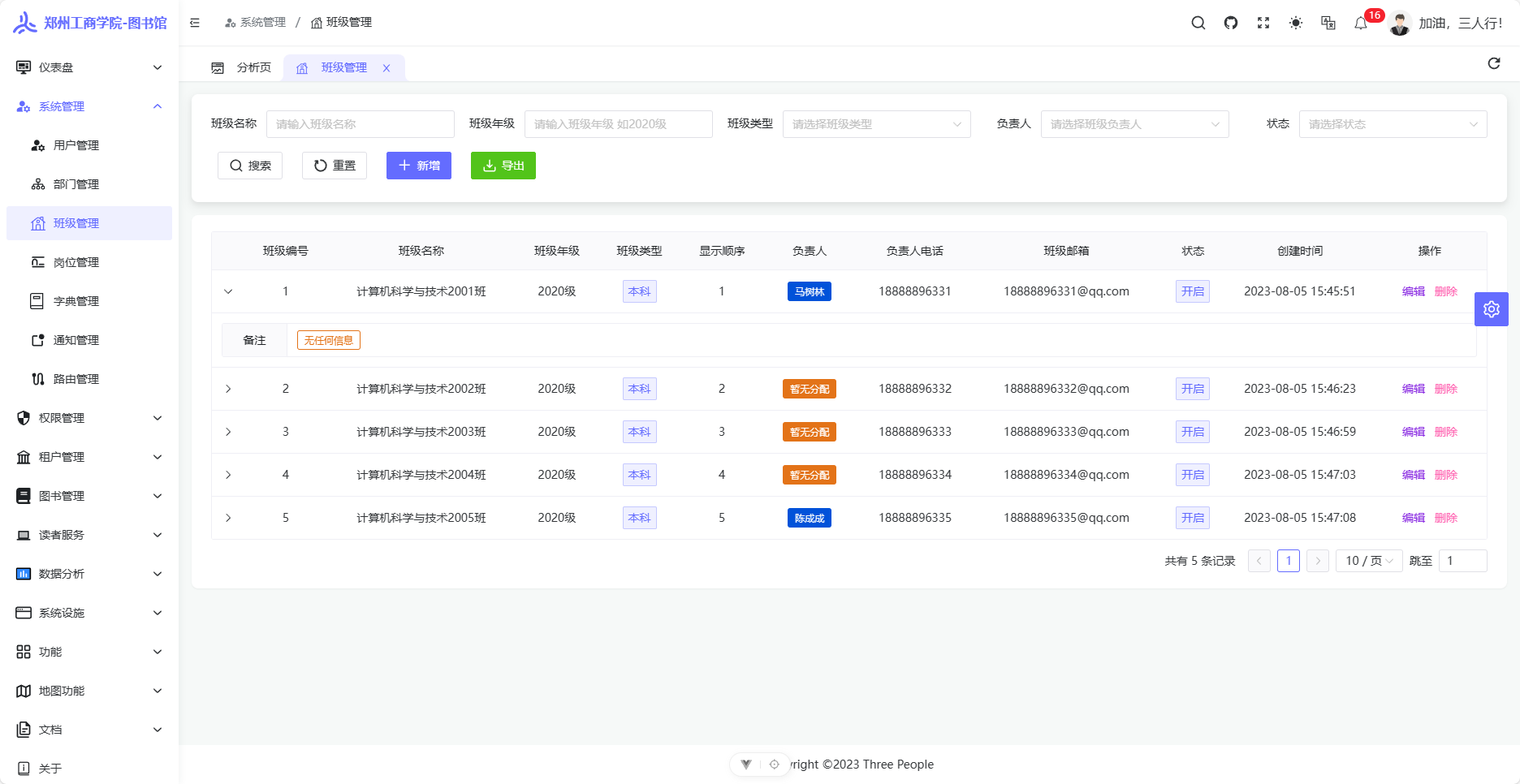
Task: Delete the 计算机科学与技术2001班 row
Action: tap(1446, 291)
